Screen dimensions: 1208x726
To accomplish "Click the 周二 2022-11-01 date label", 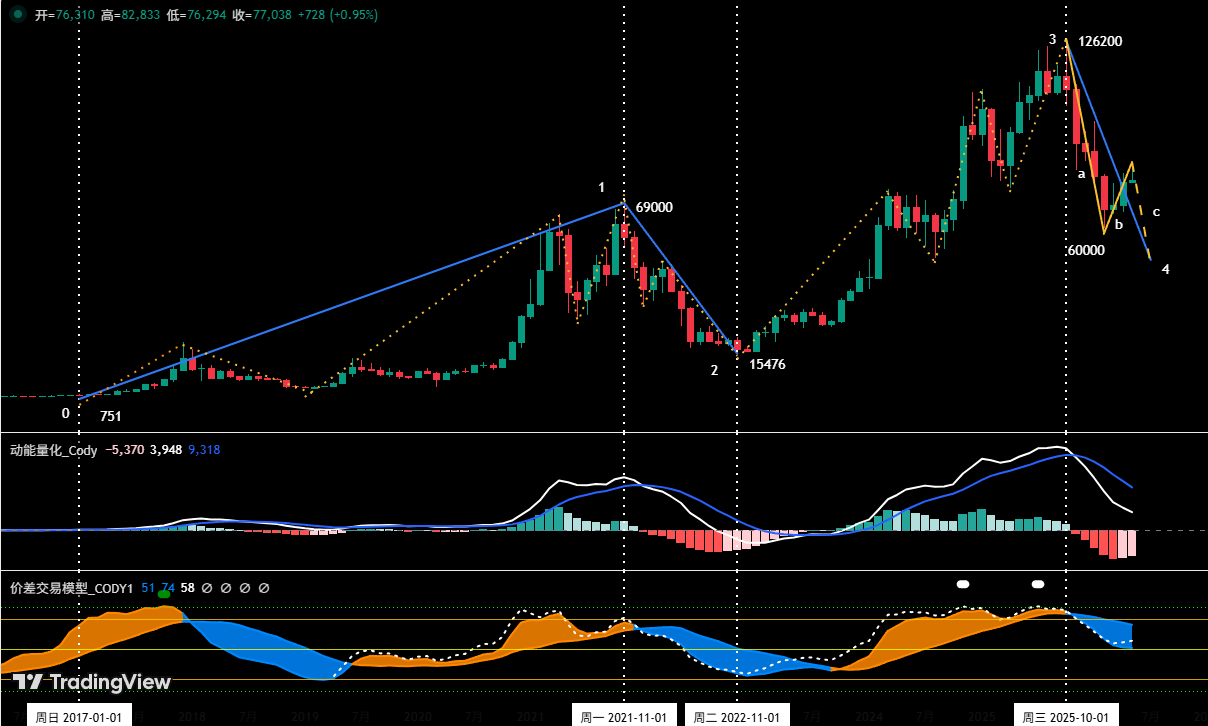I will (x=737, y=716).
